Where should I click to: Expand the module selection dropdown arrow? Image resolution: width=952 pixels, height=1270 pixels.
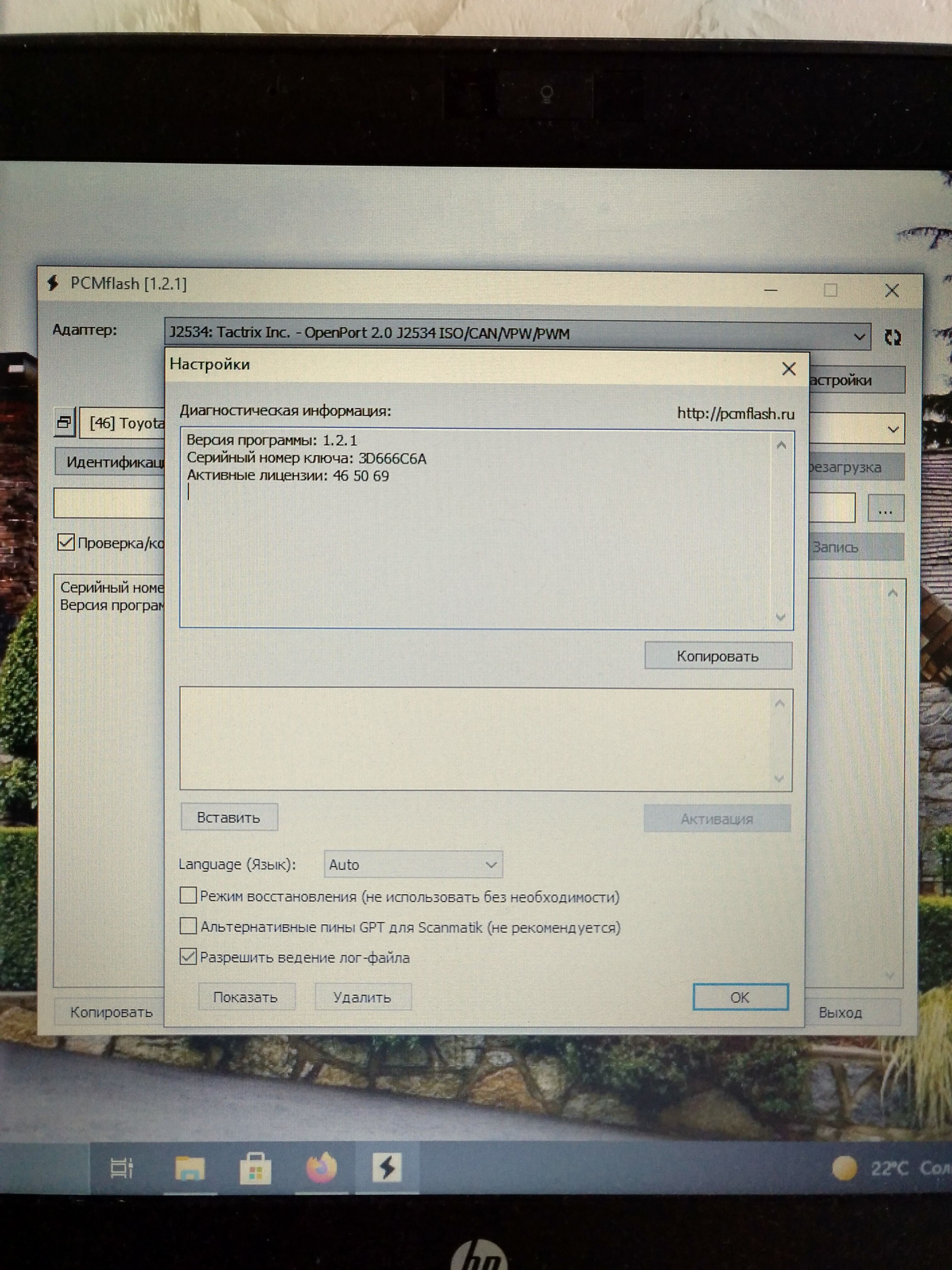pyautogui.click(x=893, y=429)
